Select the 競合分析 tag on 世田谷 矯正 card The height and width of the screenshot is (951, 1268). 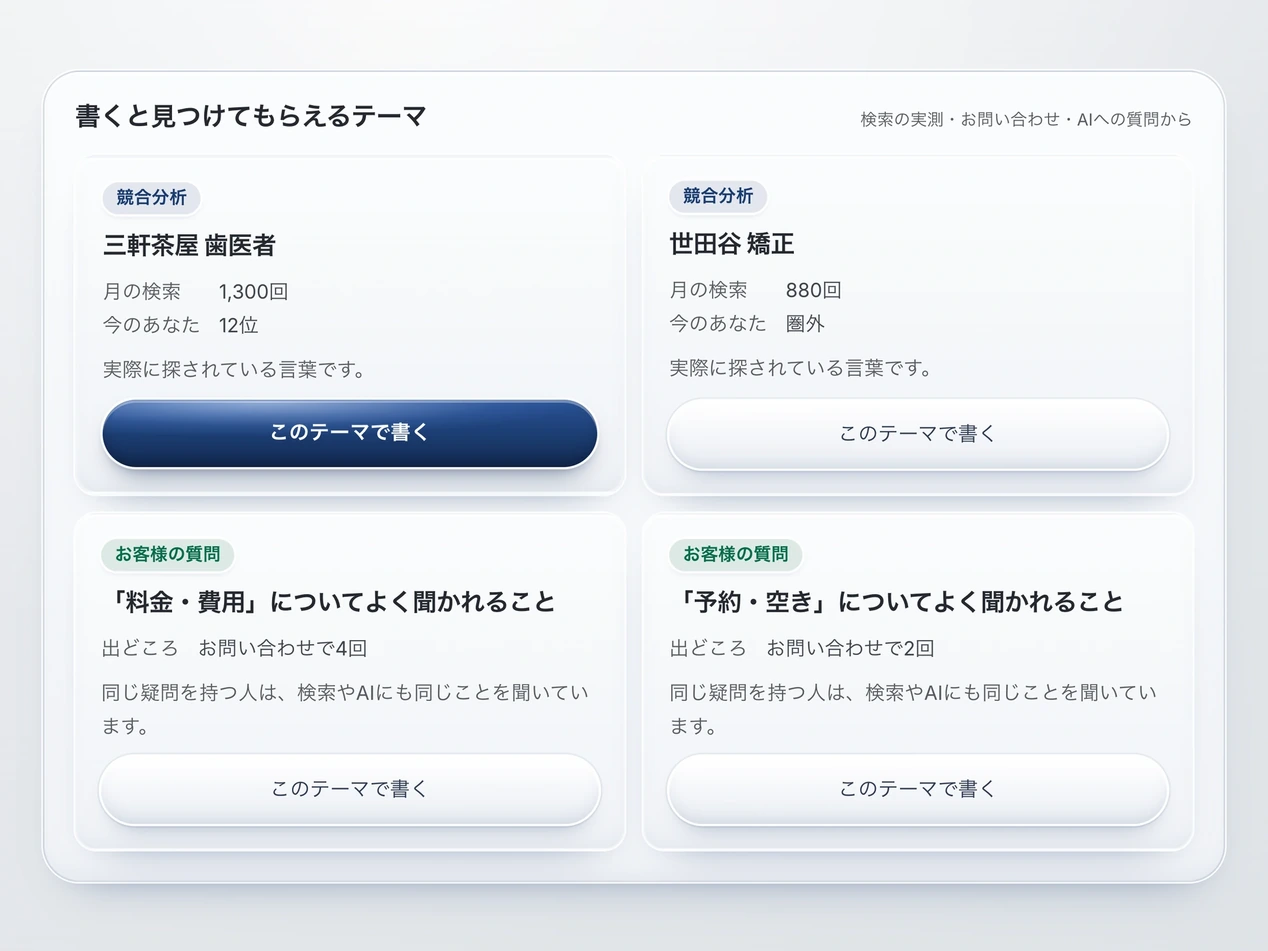718,196
